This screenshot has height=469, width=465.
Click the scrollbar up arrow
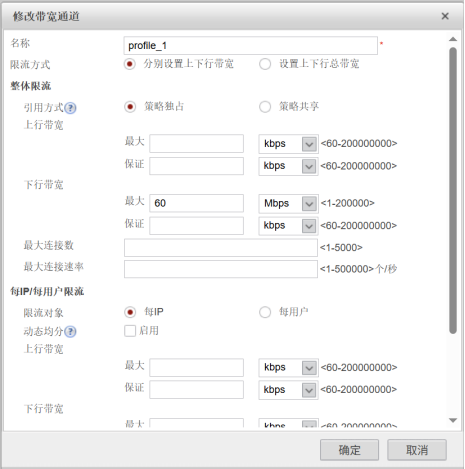click(x=453, y=39)
